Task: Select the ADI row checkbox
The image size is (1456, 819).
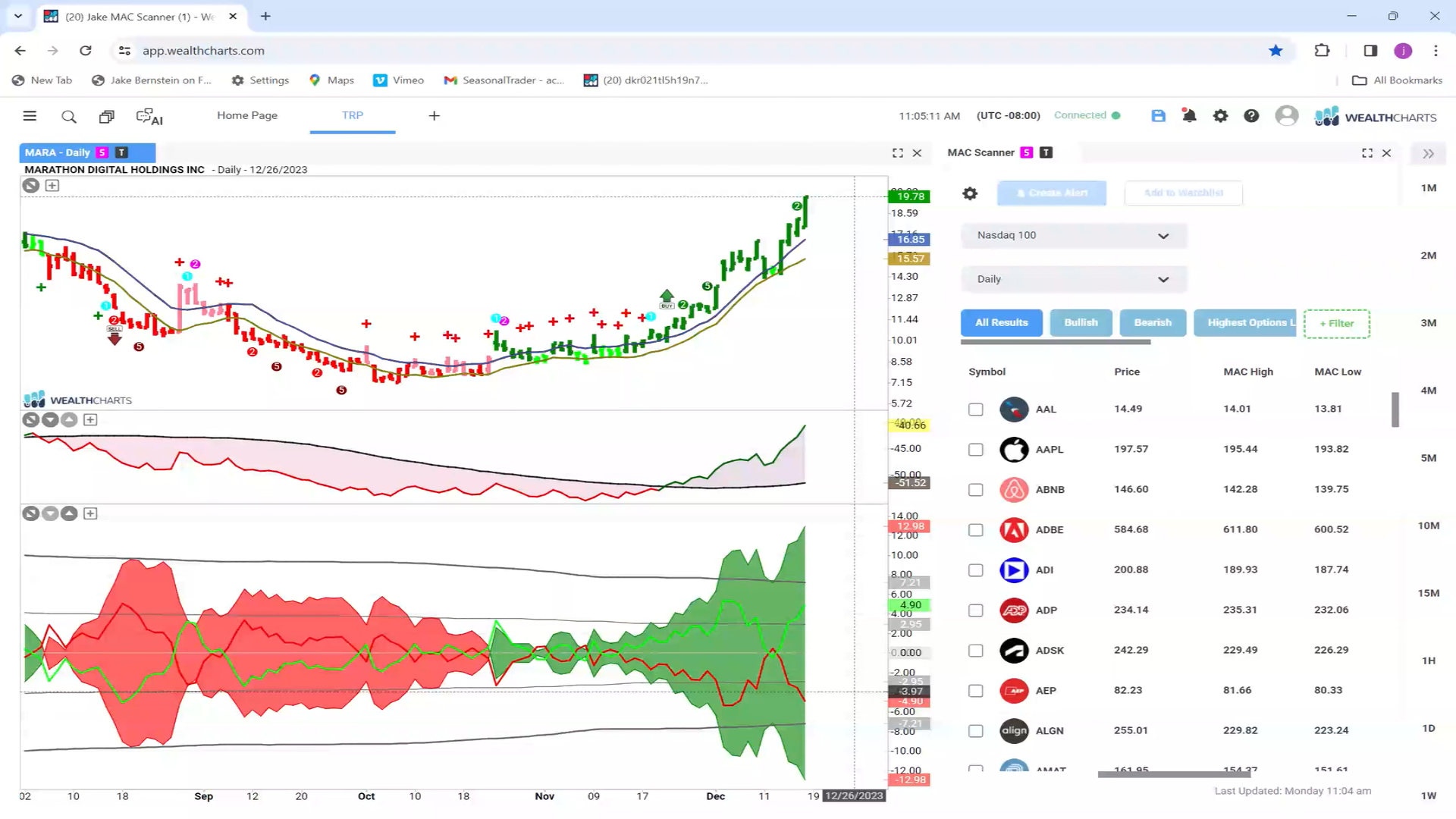Action: click(x=976, y=570)
